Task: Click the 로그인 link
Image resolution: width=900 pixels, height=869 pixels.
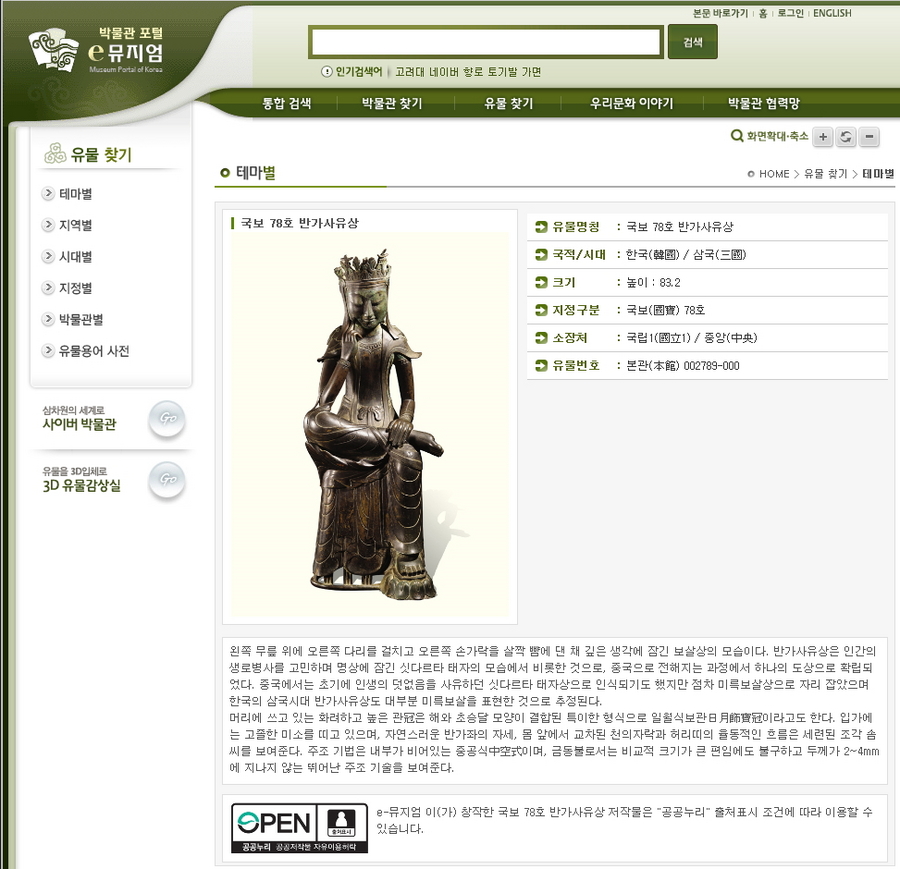Action: click(x=790, y=13)
